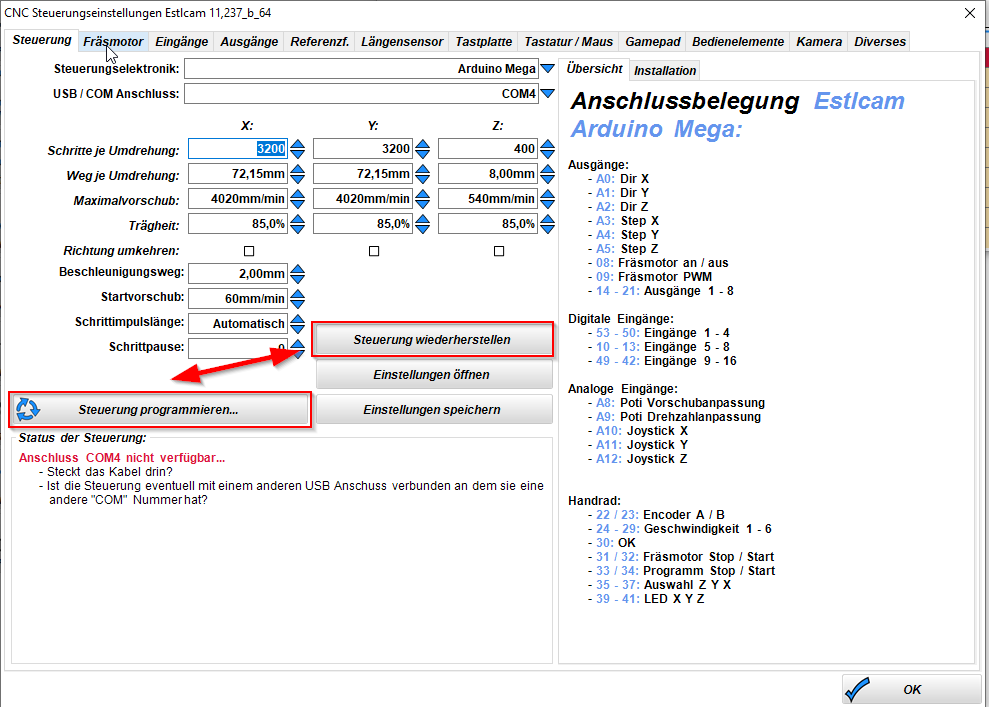
Task: Click the refresh icon on Steuerung programmieren
Action: click(x=28, y=409)
